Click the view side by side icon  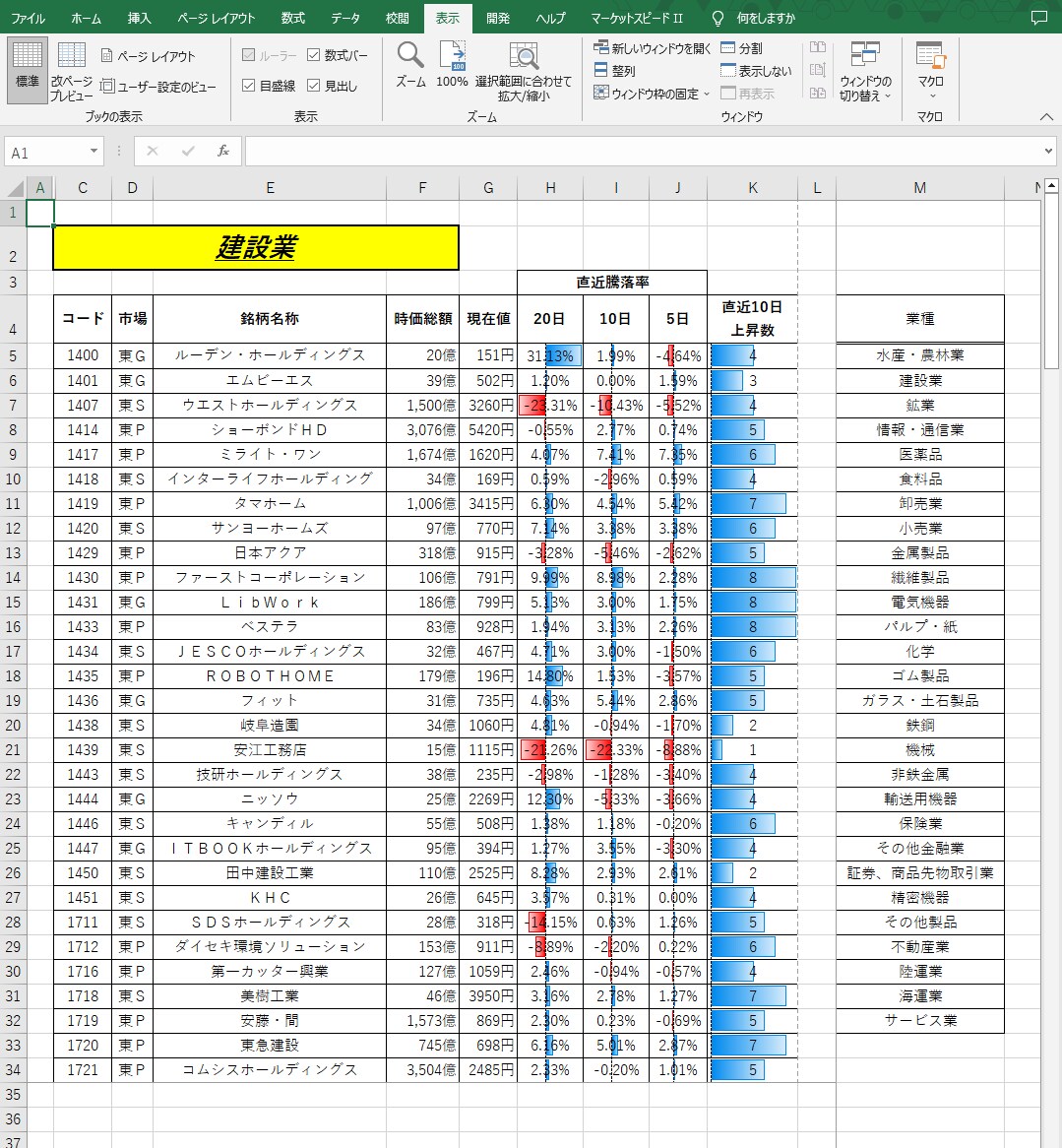click(x=818, y=47)
